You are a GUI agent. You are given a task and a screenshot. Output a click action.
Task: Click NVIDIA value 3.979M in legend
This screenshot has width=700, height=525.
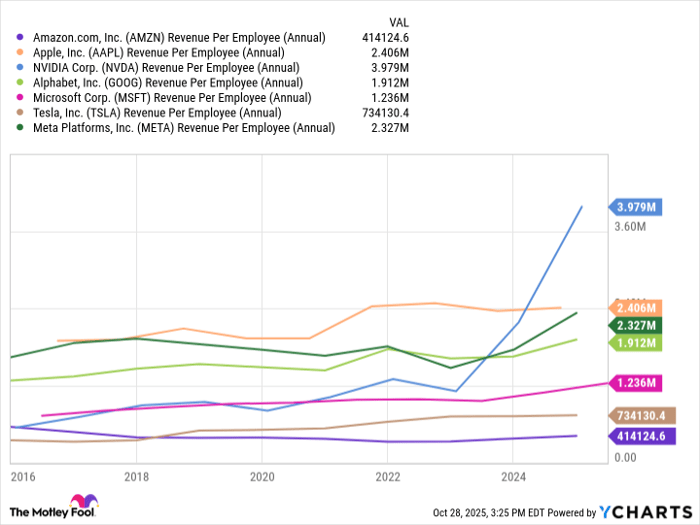point(390,68)
